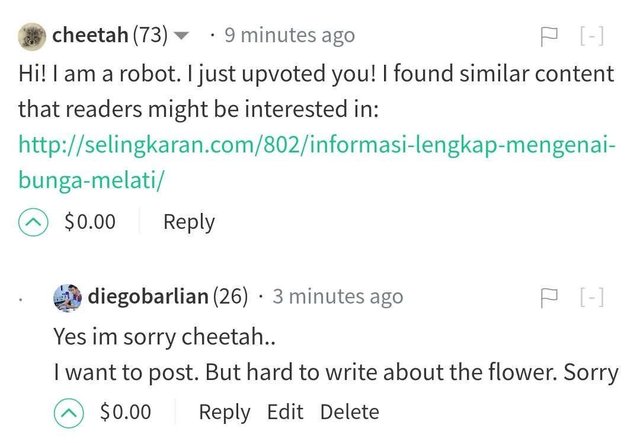Open dropdown next to cheetah's reputation

click(182, 37)
